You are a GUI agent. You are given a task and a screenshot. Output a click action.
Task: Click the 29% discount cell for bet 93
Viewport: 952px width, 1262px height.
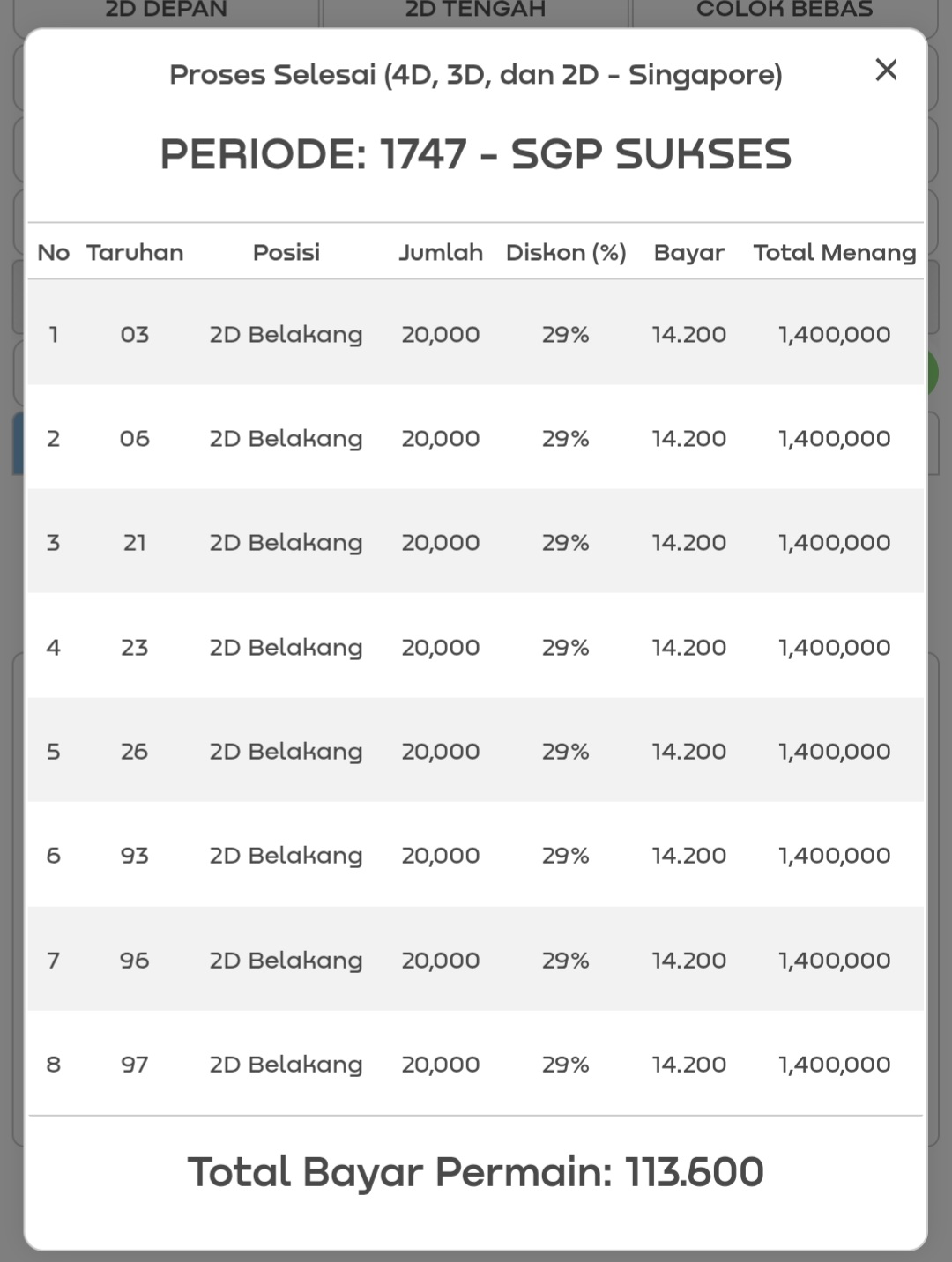[566, 856]
